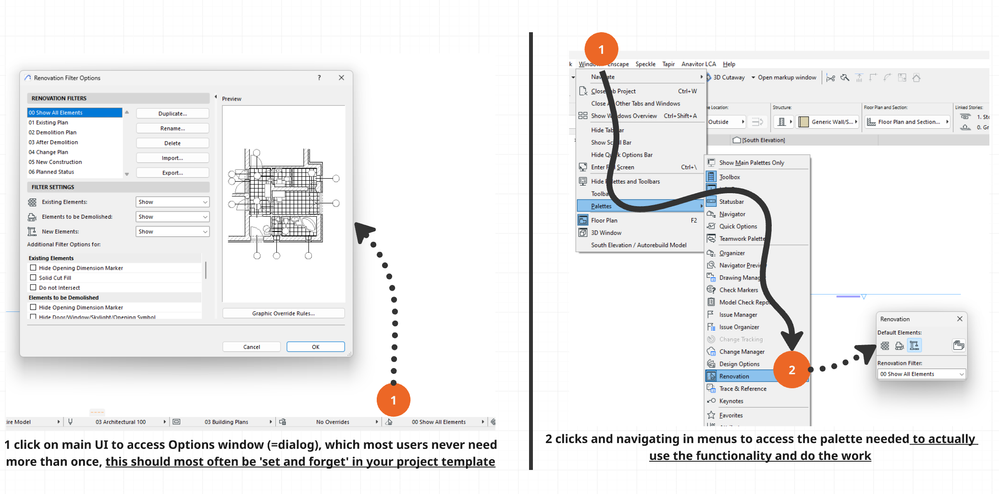Click the Export... button

(x=173, y=173)
